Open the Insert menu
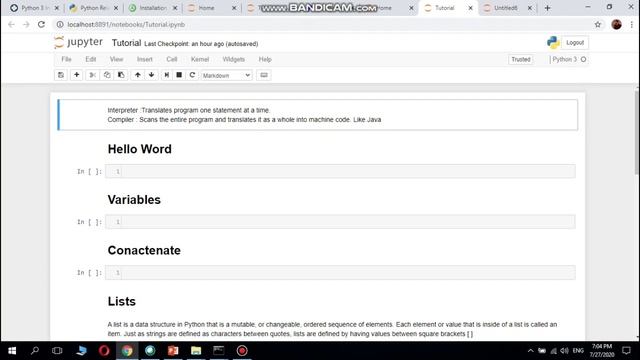Image resolution: width=640 pixels, height=360 pixels. 144,59
